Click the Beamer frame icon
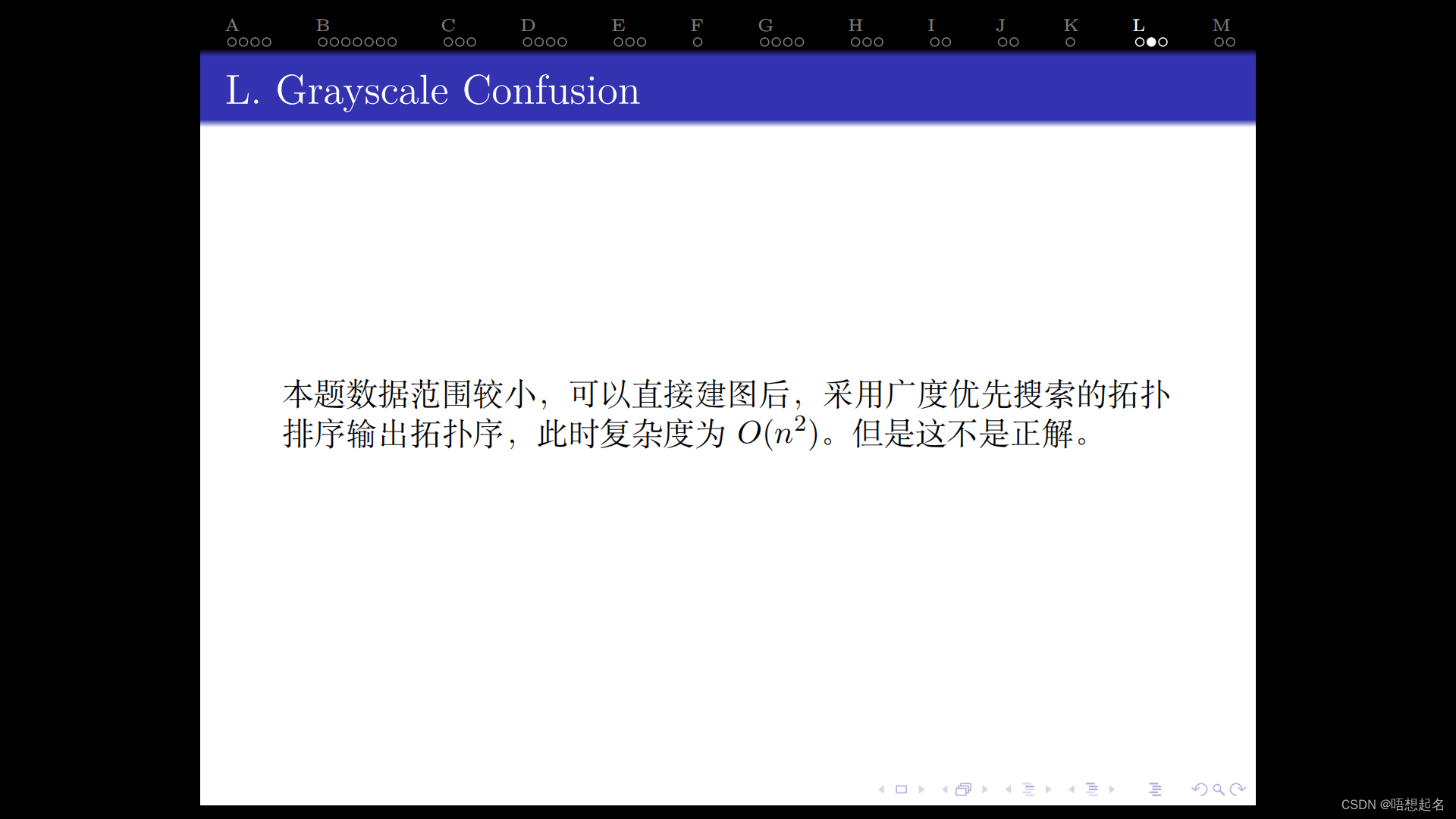 963,789
